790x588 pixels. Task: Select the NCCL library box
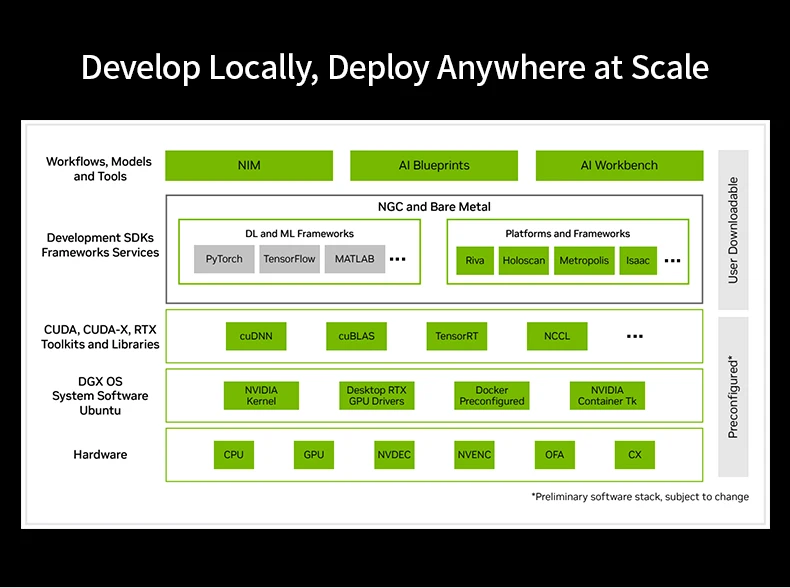click(557, 336)
